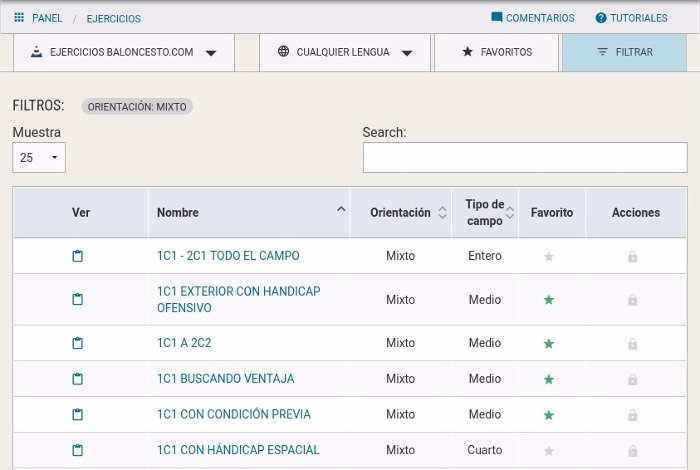
Task: Open Cualquier Lengua language dropdown
Action: [x=345, y=52]
